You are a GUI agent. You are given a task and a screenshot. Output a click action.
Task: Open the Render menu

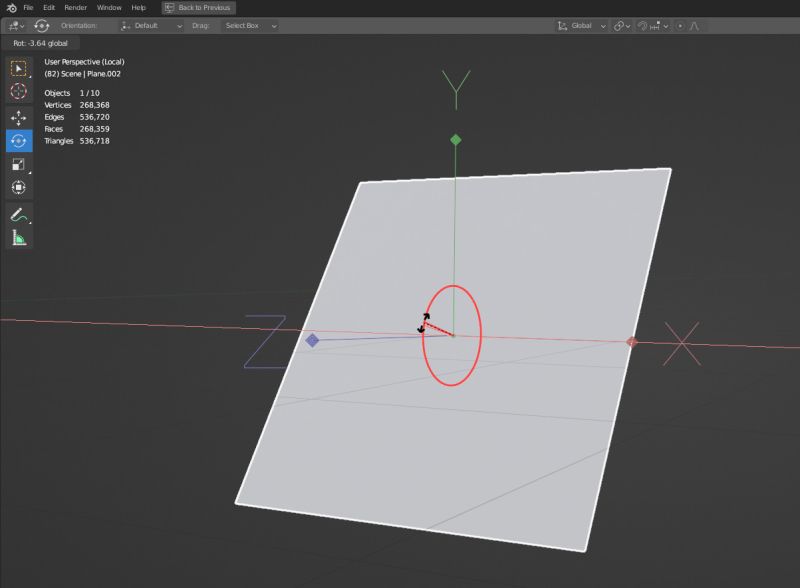coord(78,7)
